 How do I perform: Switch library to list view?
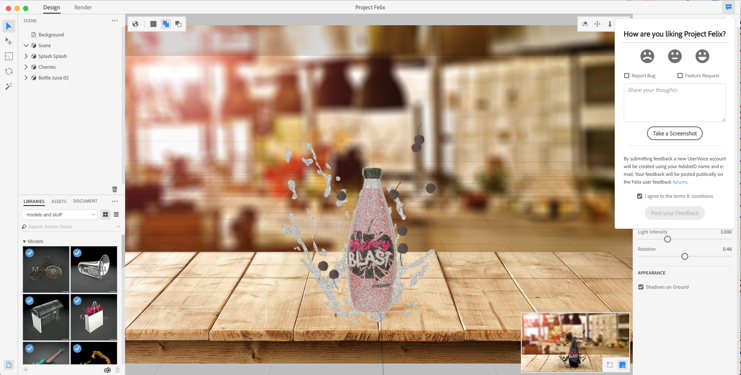point(116,214)
